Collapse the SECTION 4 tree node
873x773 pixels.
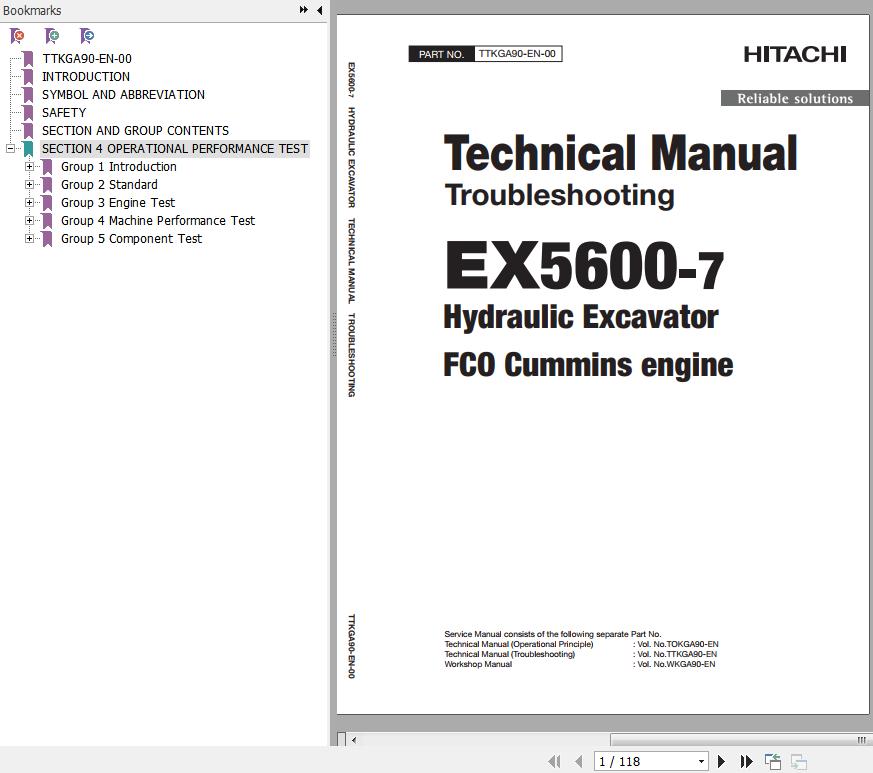point(10,149)
